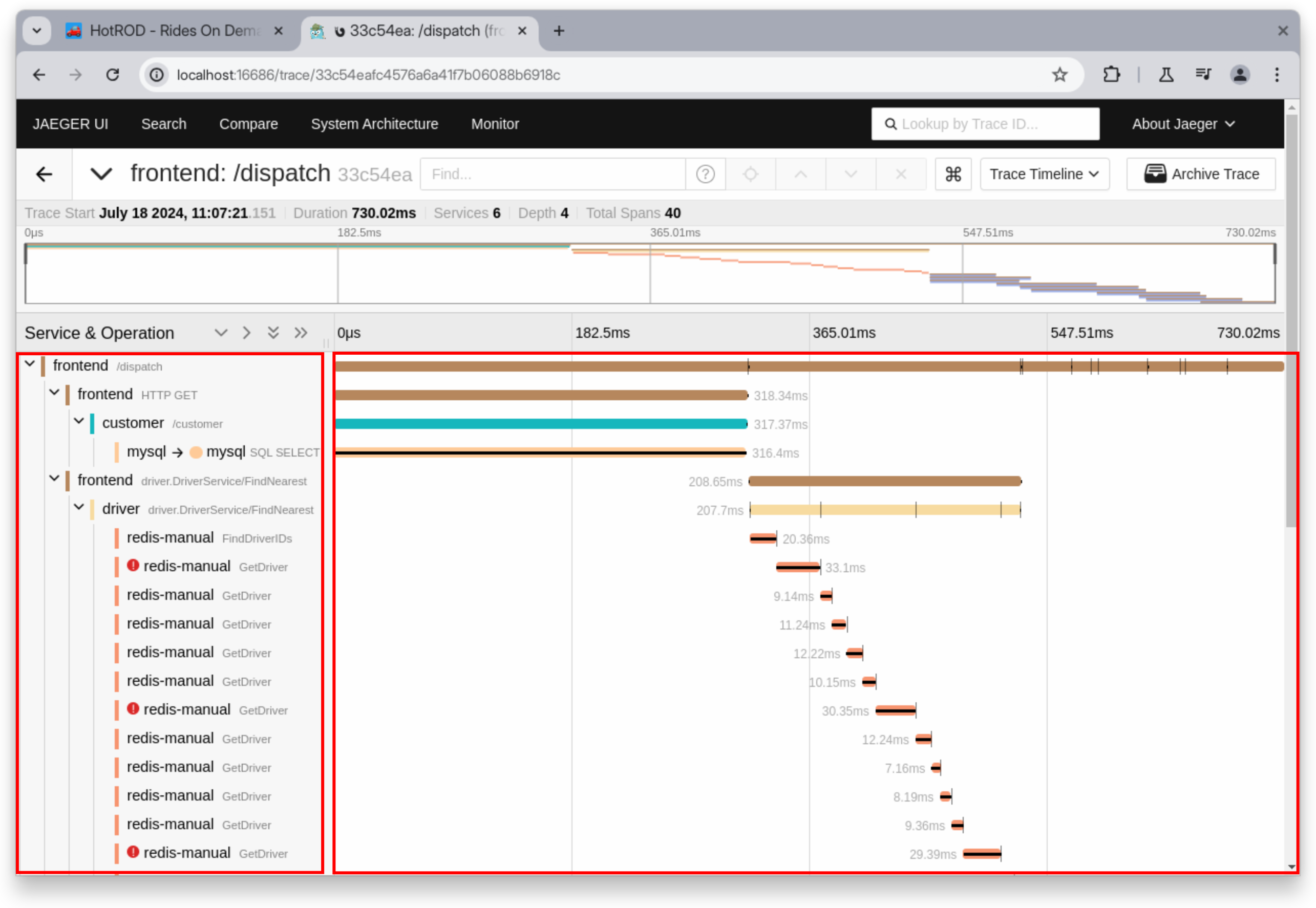
Task: Go to previous search result arrow
Action: [x=800, y=174]
